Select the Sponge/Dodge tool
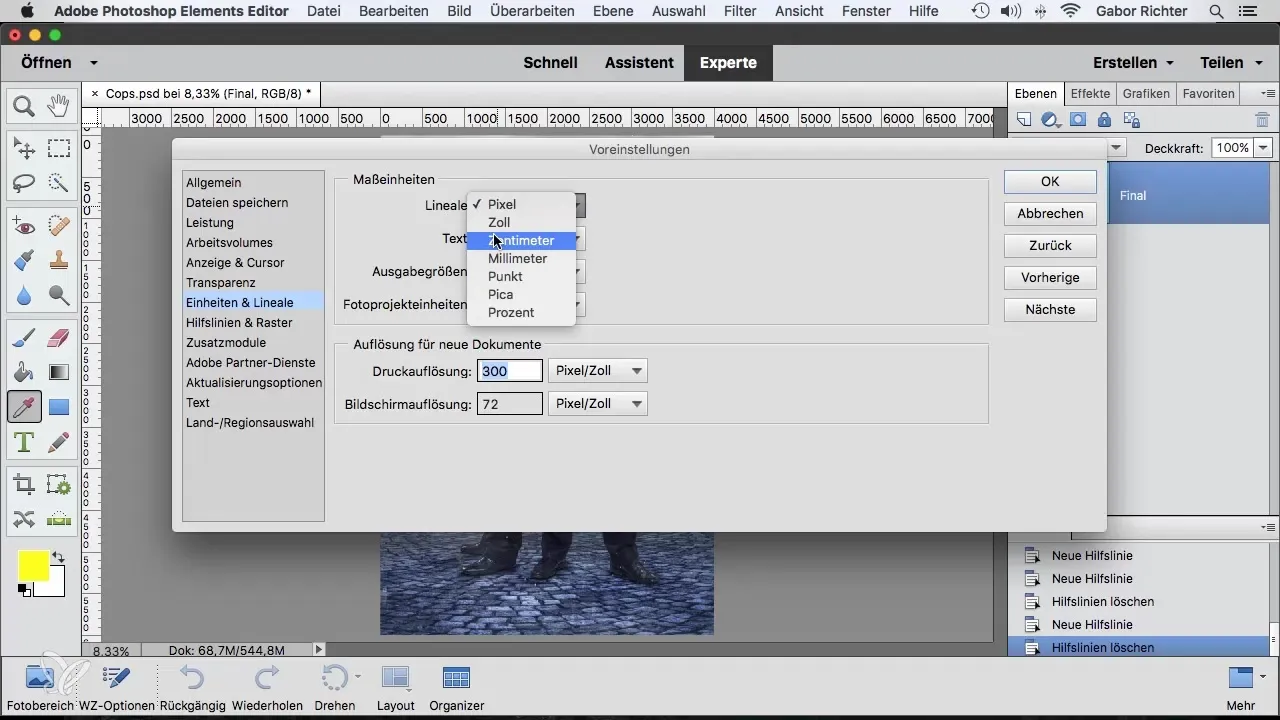Screen dimensions: 1280x720 pos(59,295)
